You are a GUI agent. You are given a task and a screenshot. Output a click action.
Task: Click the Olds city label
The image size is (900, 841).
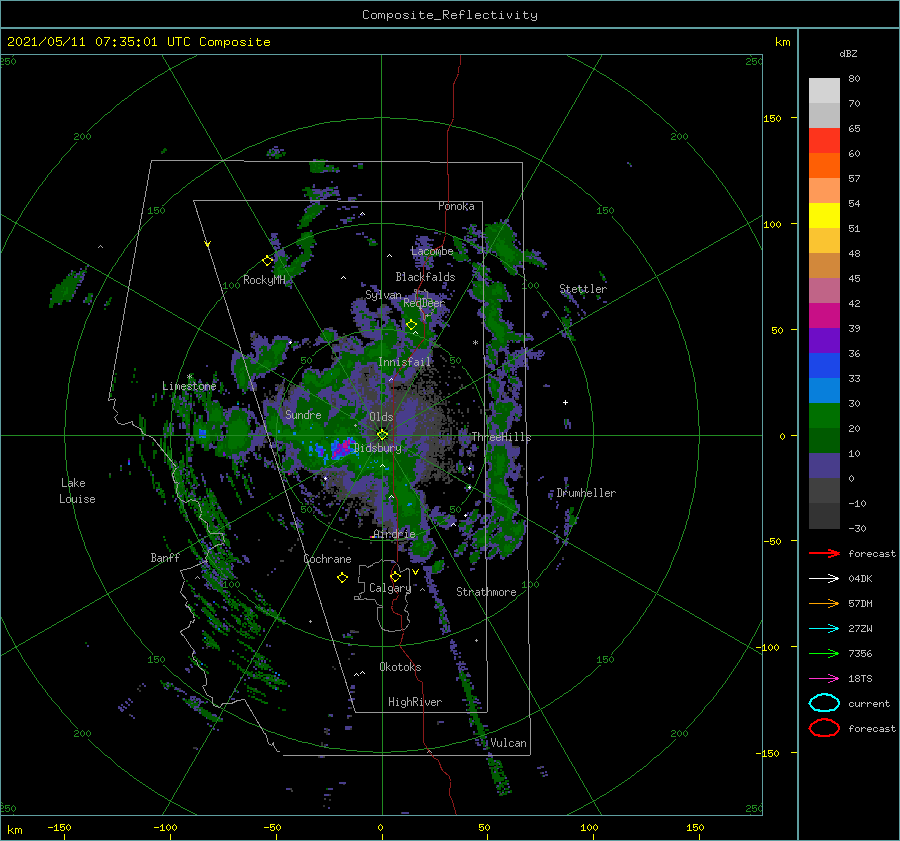pyautogui.click(x=381, y=417)
